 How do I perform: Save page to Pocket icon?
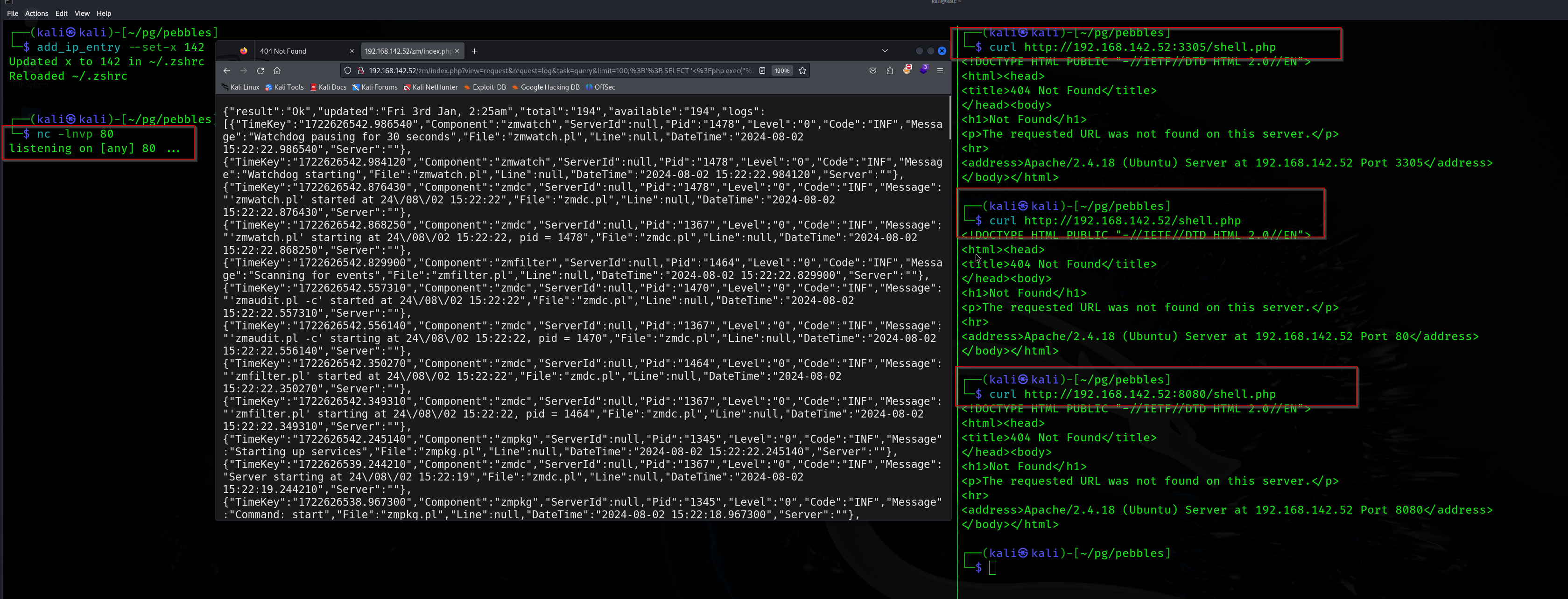click(873, 70)
